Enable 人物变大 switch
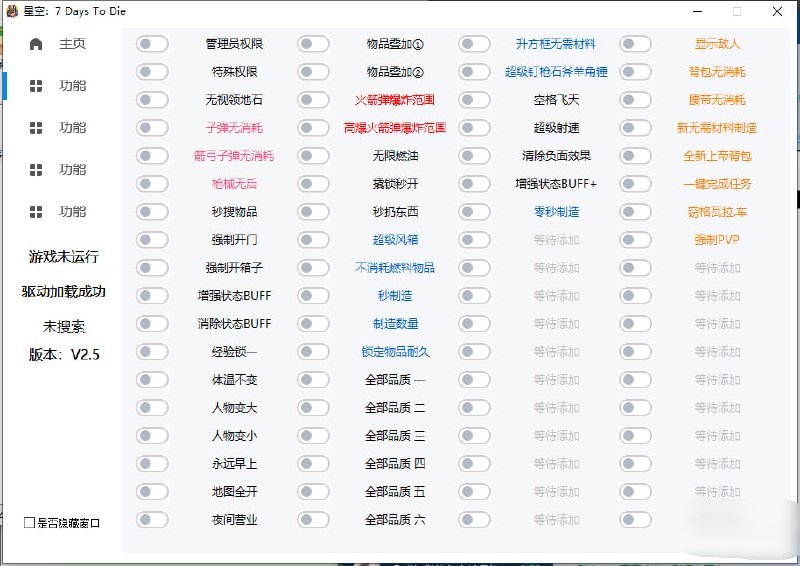Image resolution: width=800 pixels, height=566 pixels. (152, 408)
